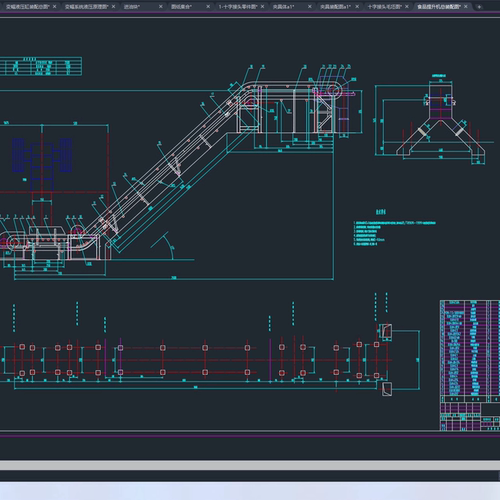
Task: Select the parts list table at bottom right
Action: tap(470, 365)
